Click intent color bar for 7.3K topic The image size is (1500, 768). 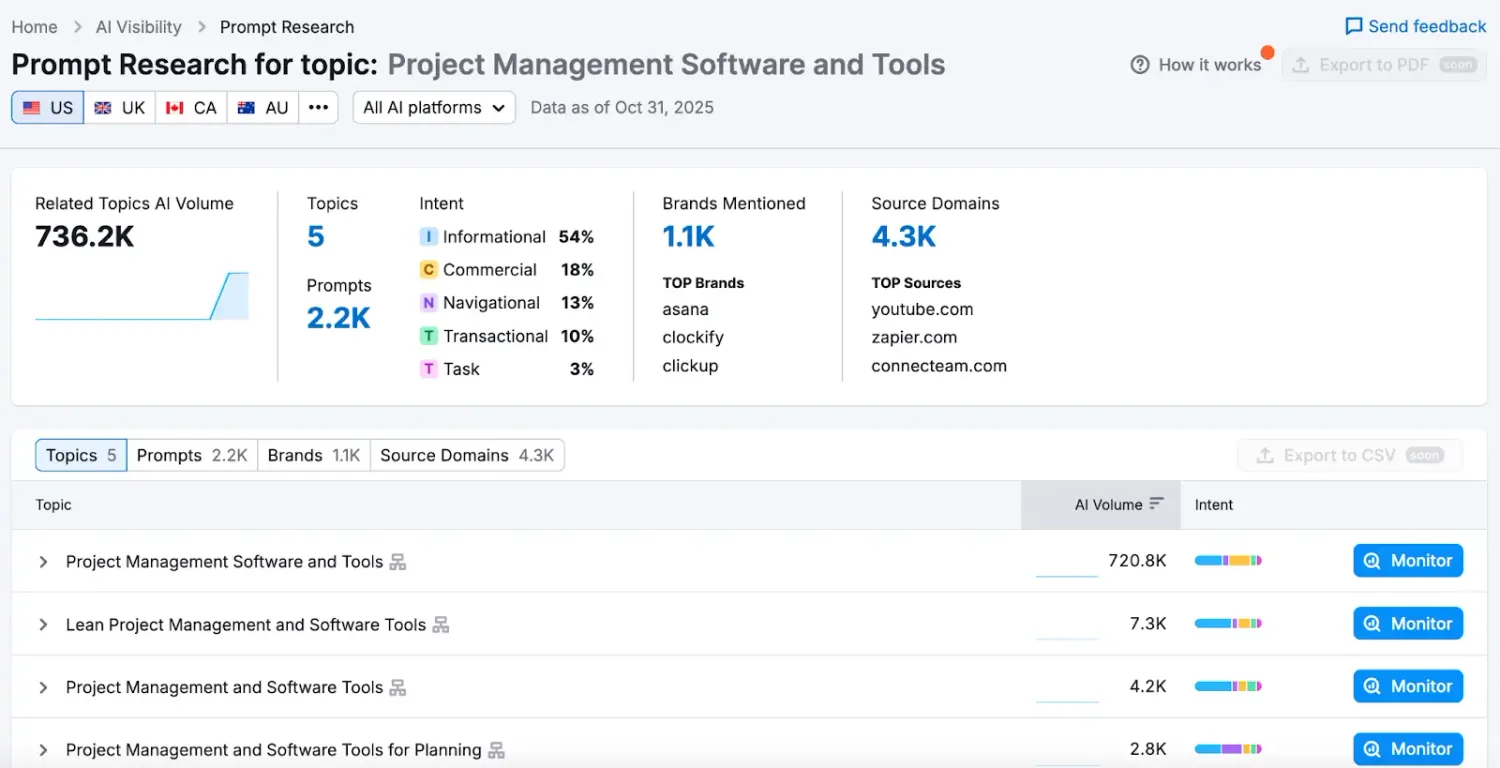pos(1228,624)
